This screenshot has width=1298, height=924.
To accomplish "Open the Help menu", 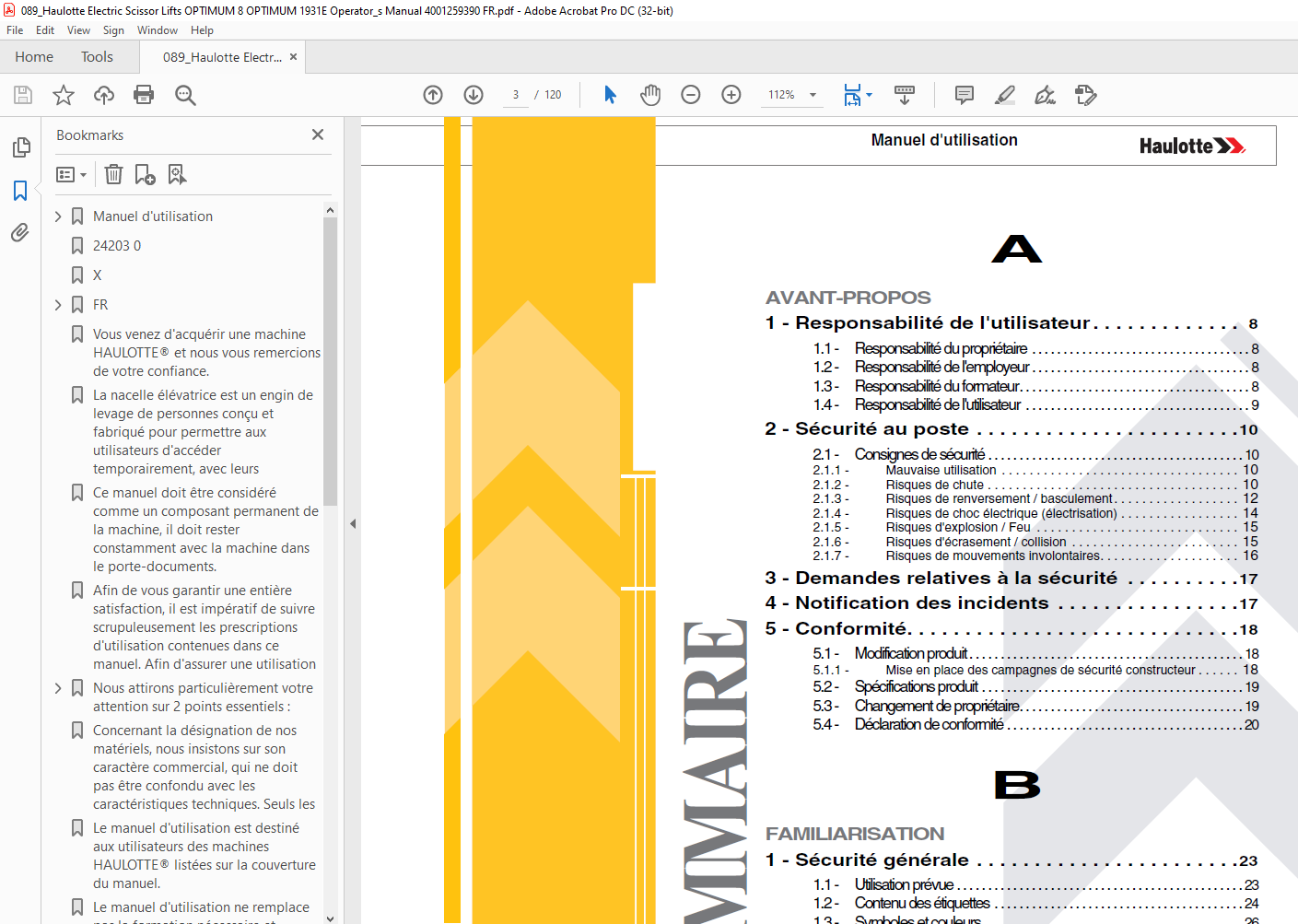I will 202,30.
